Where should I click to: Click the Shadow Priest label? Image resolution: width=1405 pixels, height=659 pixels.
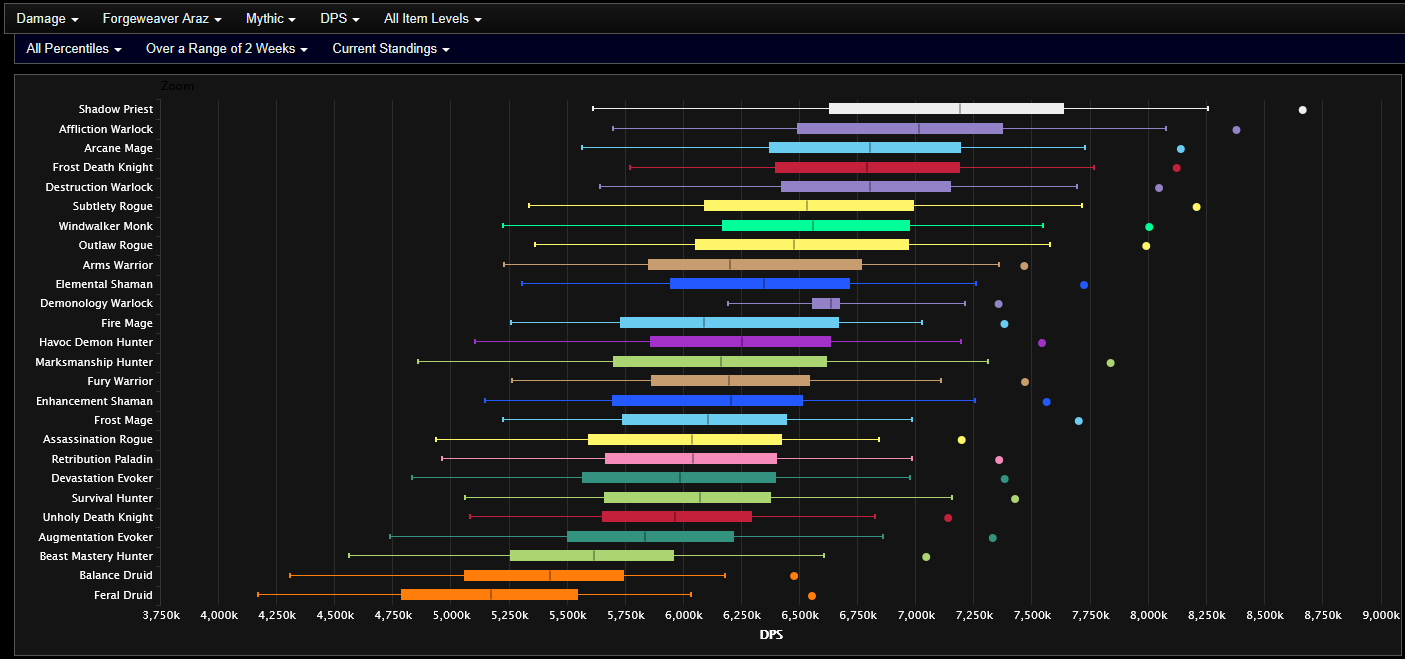[x=116, y=110]
